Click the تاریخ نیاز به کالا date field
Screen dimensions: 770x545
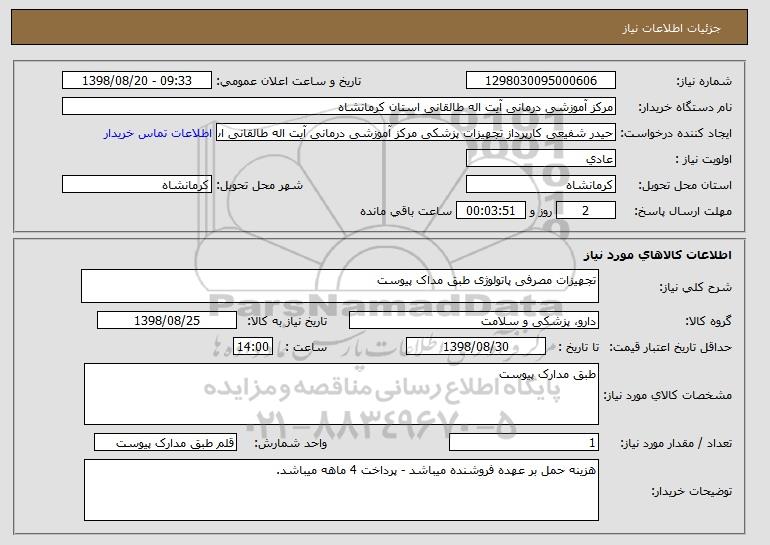point(167,321)
